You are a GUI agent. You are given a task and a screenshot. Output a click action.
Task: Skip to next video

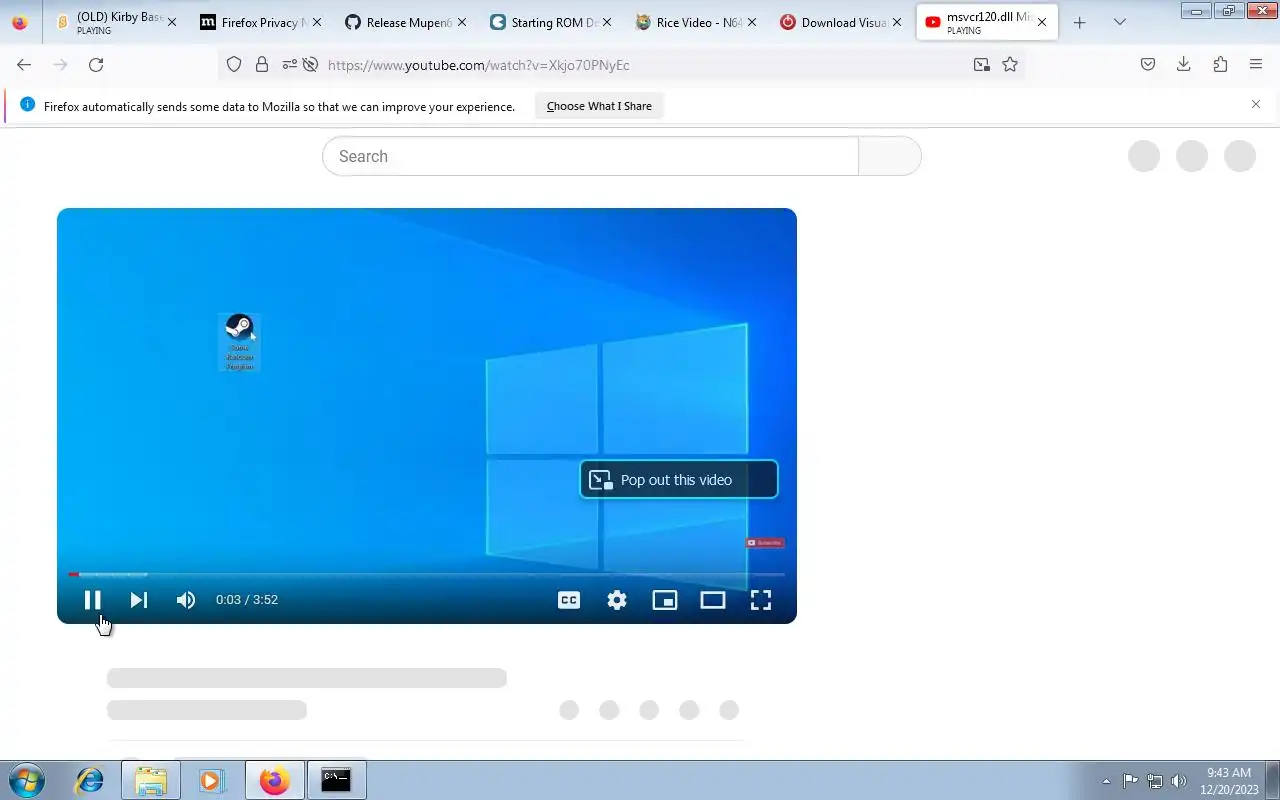(139, 600)
